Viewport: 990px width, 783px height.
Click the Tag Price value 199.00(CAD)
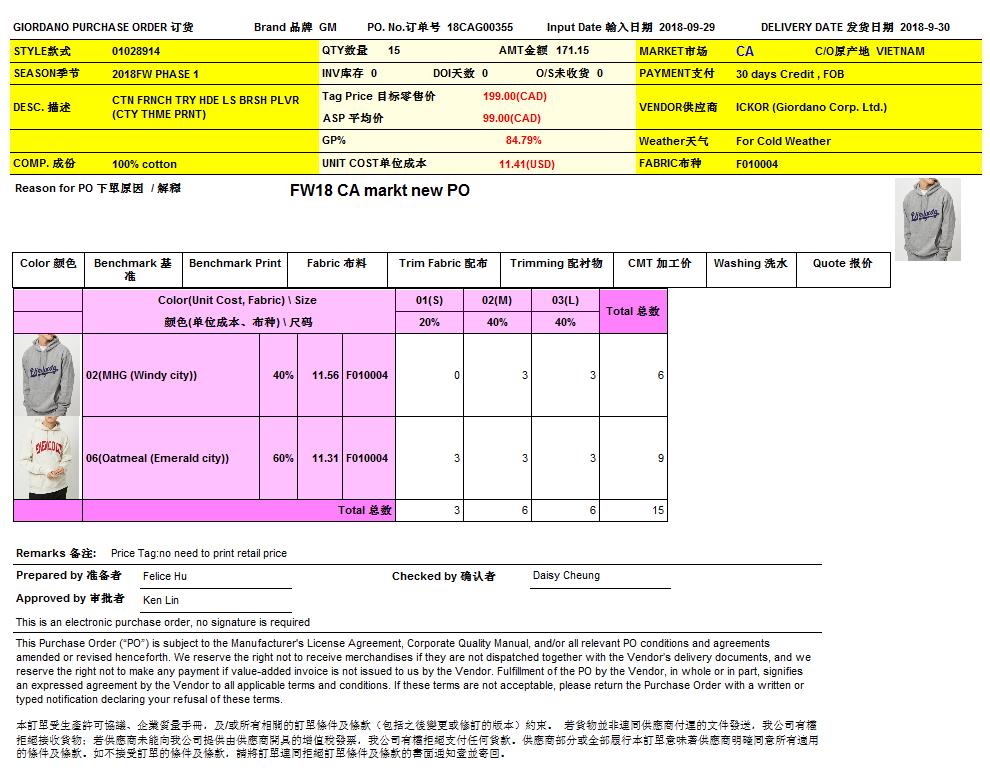click(x=514, y=97)
